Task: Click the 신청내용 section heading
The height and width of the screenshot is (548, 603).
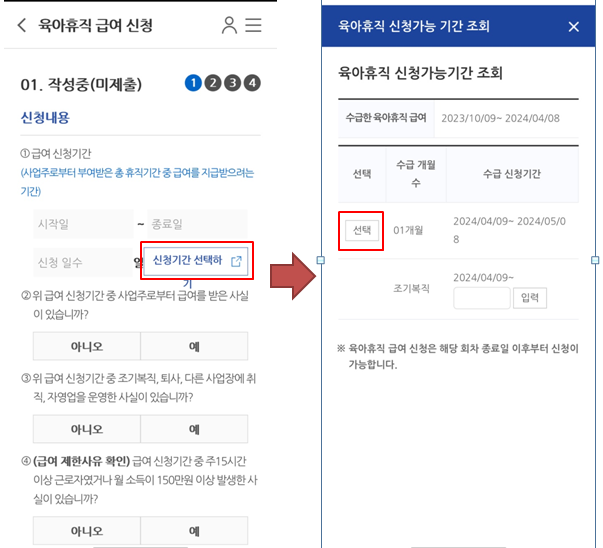Action: (x=45, y=118)
